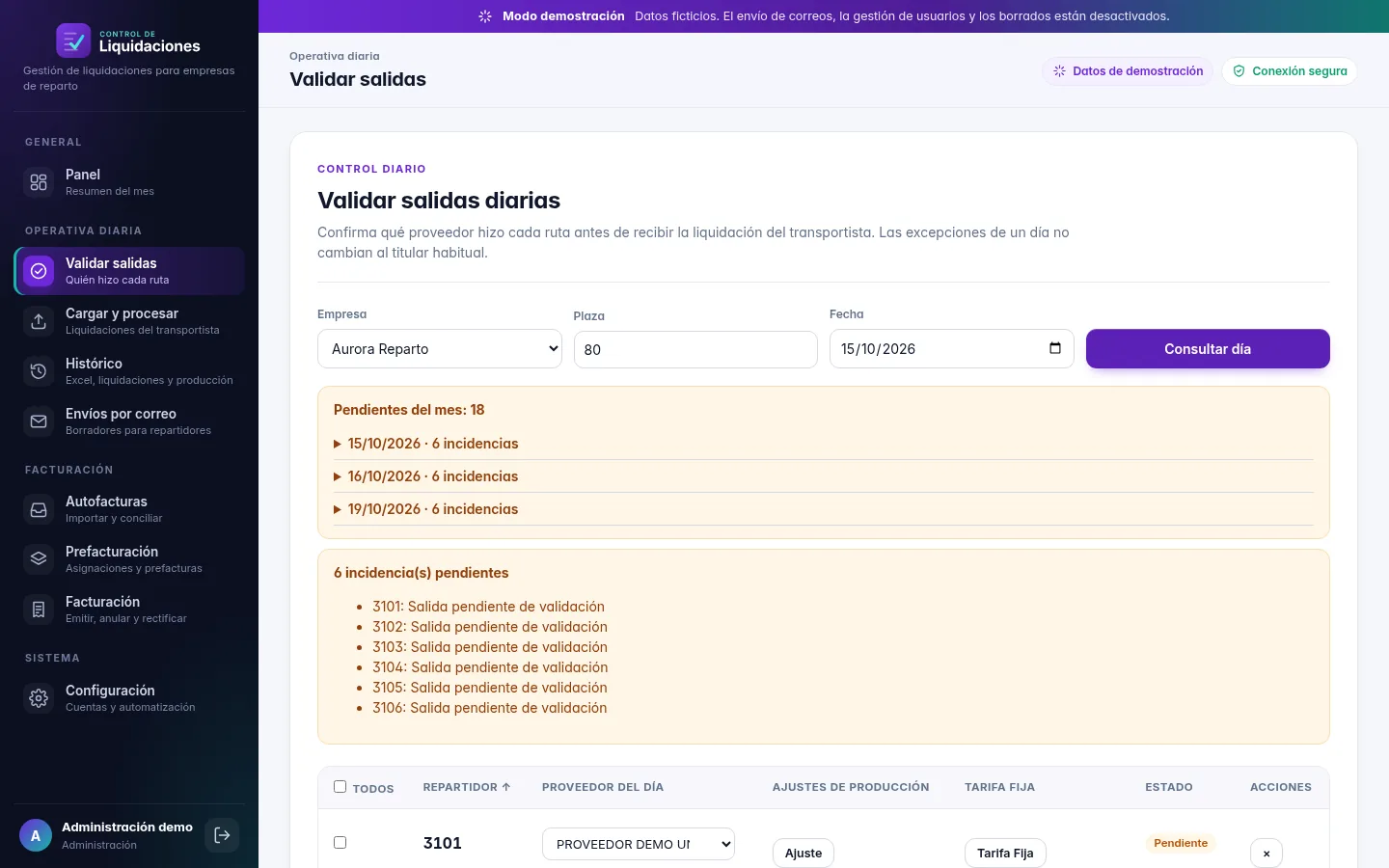Viewport: 1389px width, 868px height.
Task: Click the Histórico clock icon
Action: (x=39, y=371)
